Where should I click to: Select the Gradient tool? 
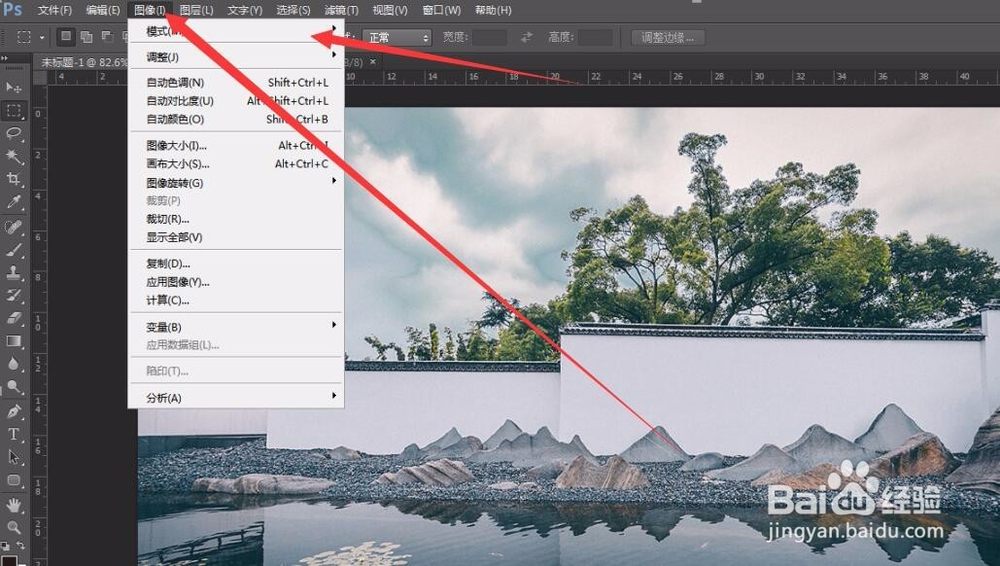click(13, 341)
